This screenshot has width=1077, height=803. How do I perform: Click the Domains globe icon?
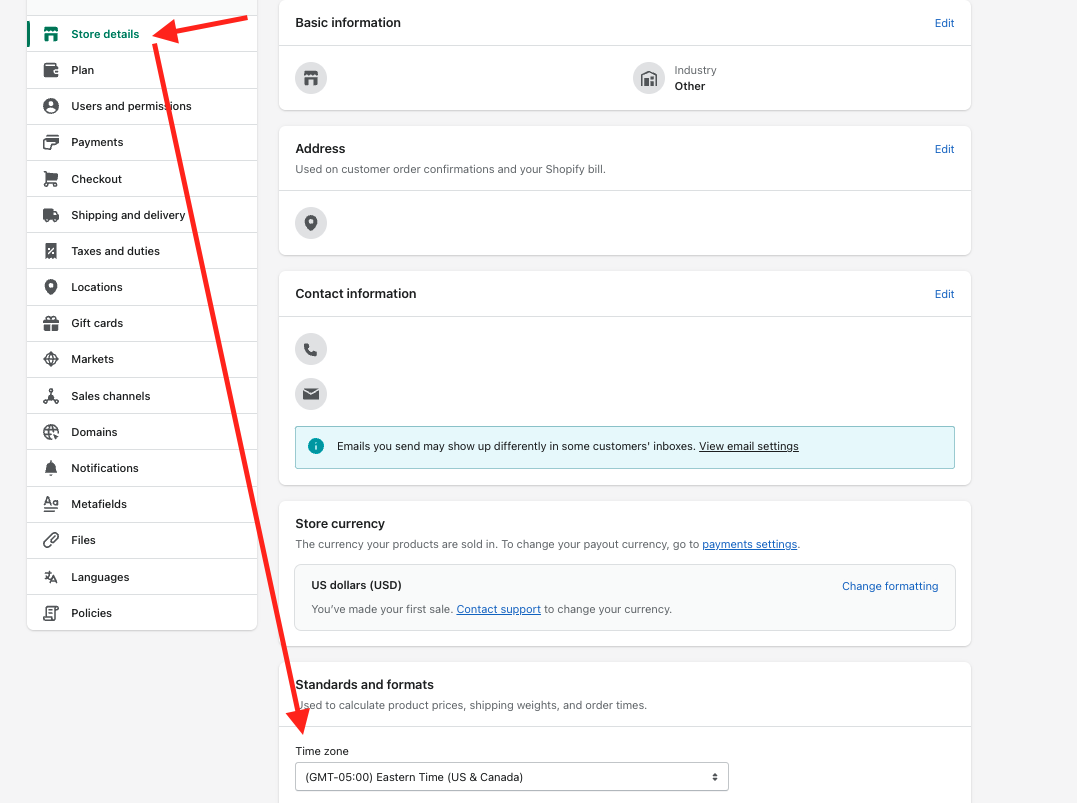coord(51,432)
